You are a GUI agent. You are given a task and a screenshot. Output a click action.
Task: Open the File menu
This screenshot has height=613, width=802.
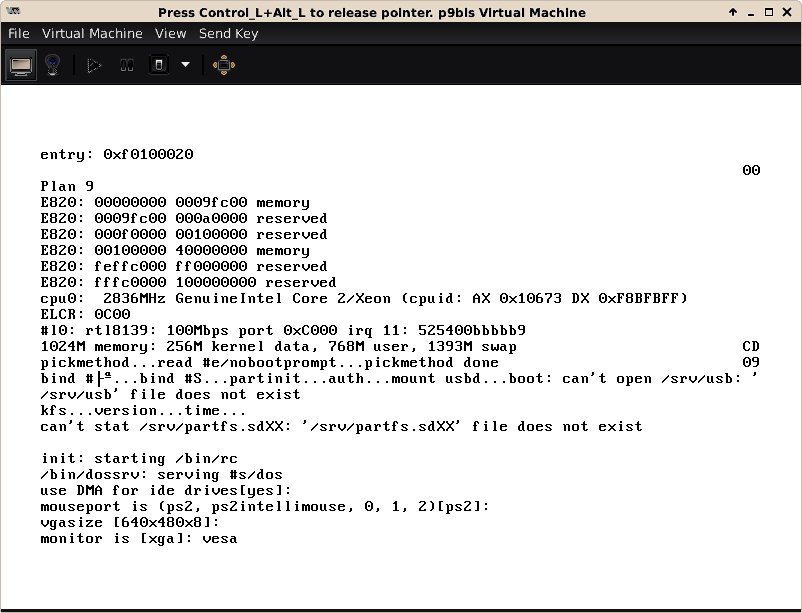click(x=18, y=33)
